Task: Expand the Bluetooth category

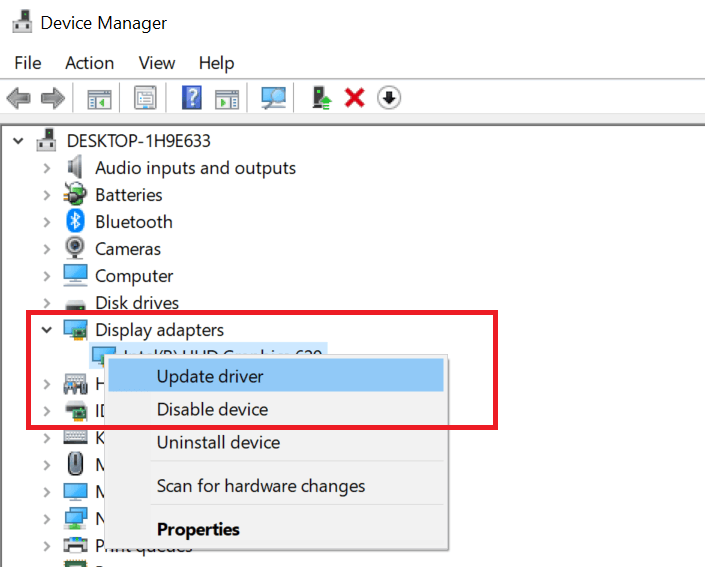Action: [x=47, y=222]
